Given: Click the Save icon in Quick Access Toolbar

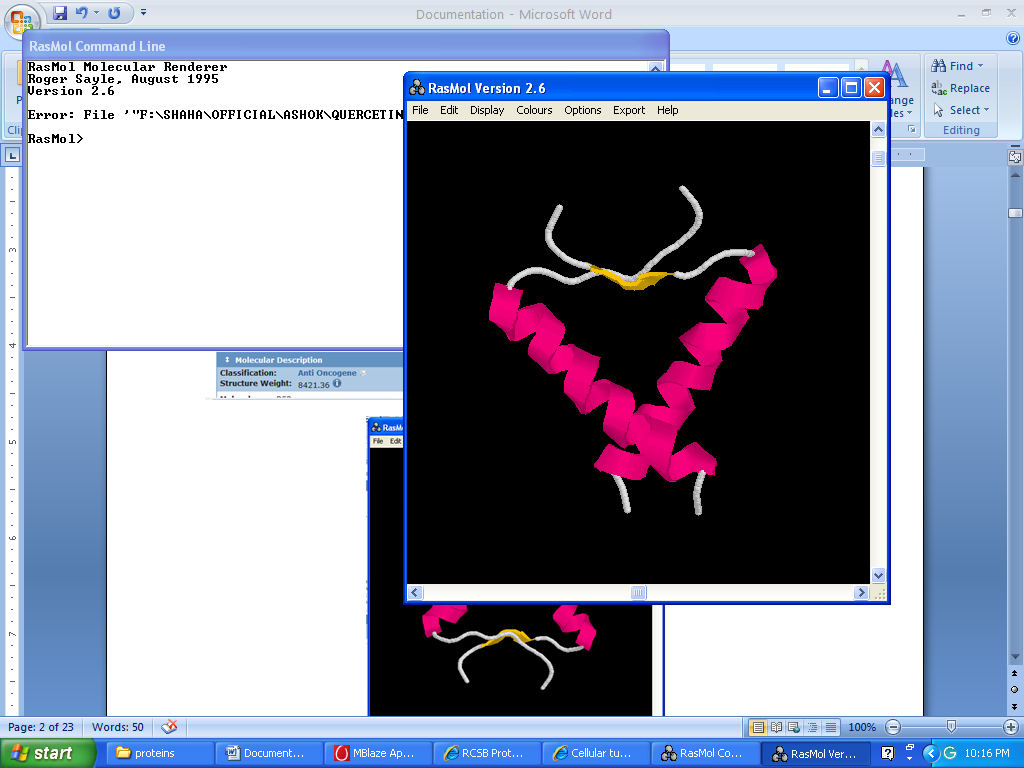Looking at the screenshot, I should 60,13.
